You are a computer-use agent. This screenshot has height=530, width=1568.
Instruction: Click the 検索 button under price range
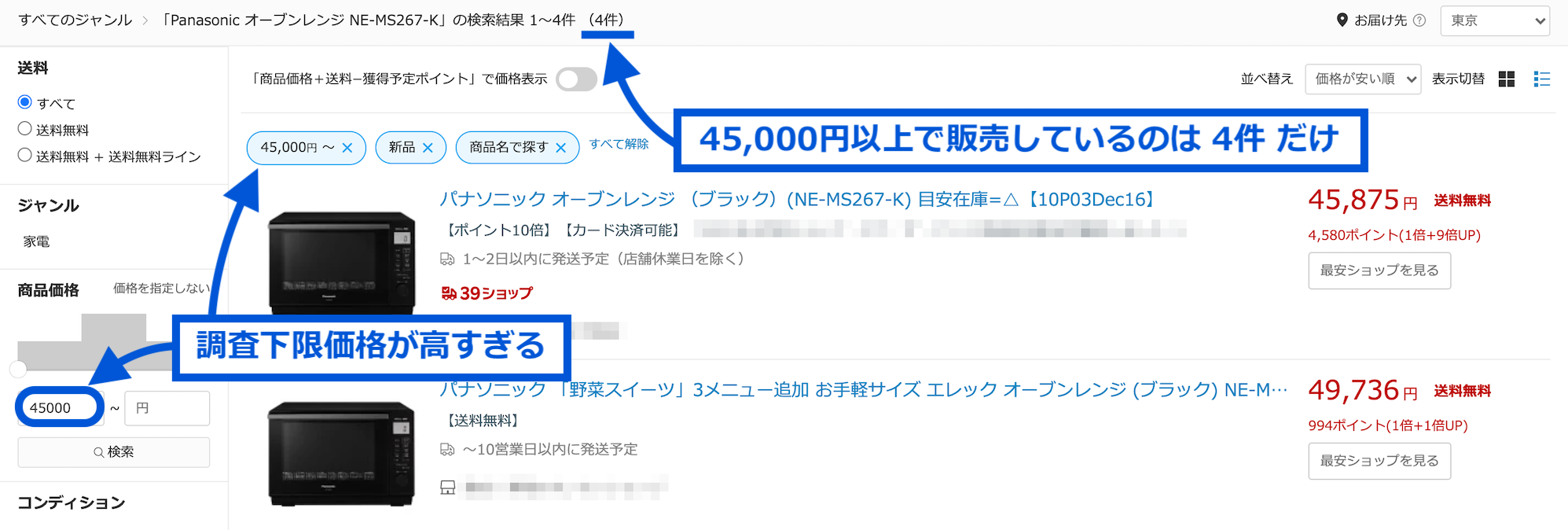pos(114,452)
